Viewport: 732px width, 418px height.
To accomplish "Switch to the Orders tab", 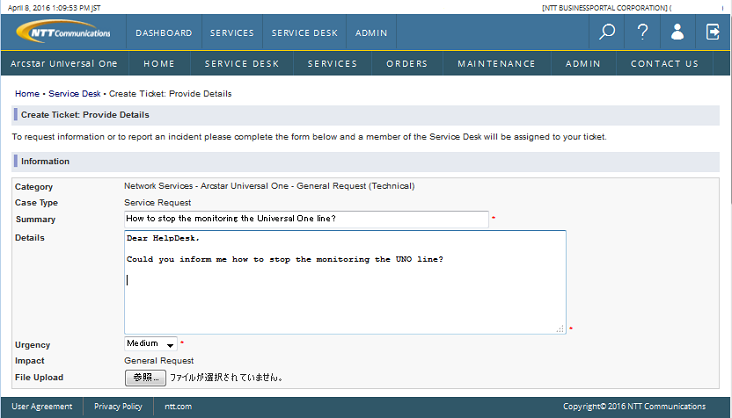I will [x=407, y=64].
